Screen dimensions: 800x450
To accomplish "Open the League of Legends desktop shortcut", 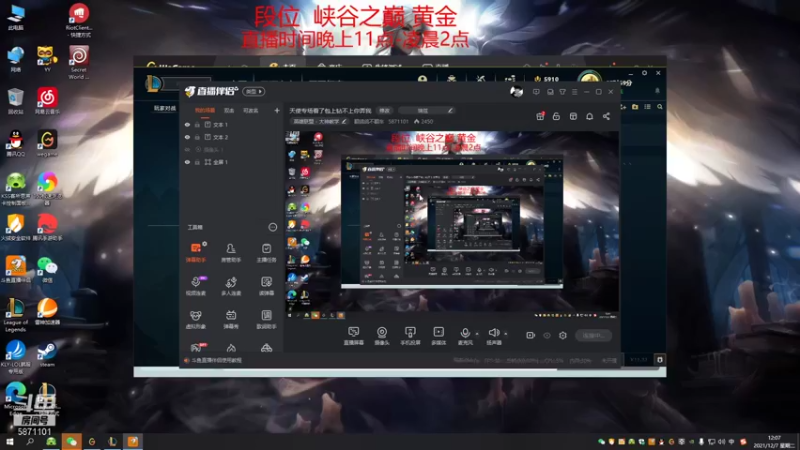I will click(15, 315).
